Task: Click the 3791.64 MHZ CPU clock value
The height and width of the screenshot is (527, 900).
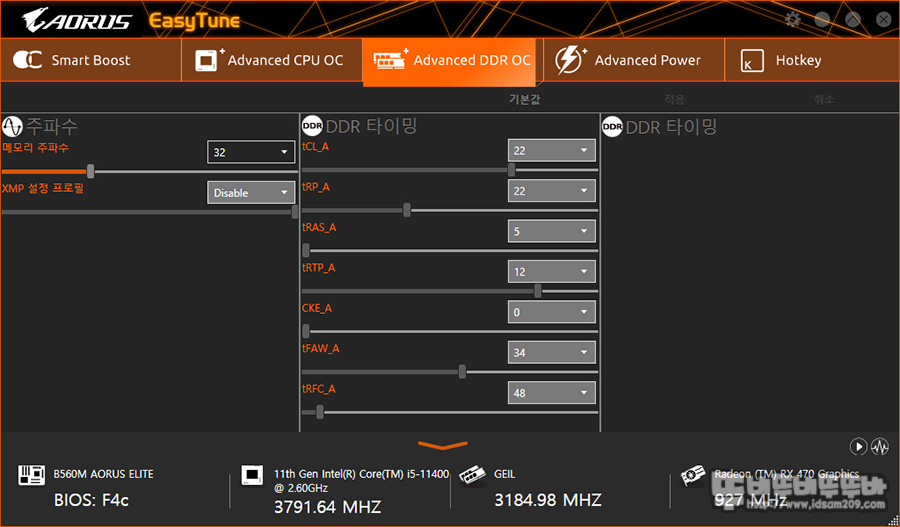Action: [x=328, y=507]
